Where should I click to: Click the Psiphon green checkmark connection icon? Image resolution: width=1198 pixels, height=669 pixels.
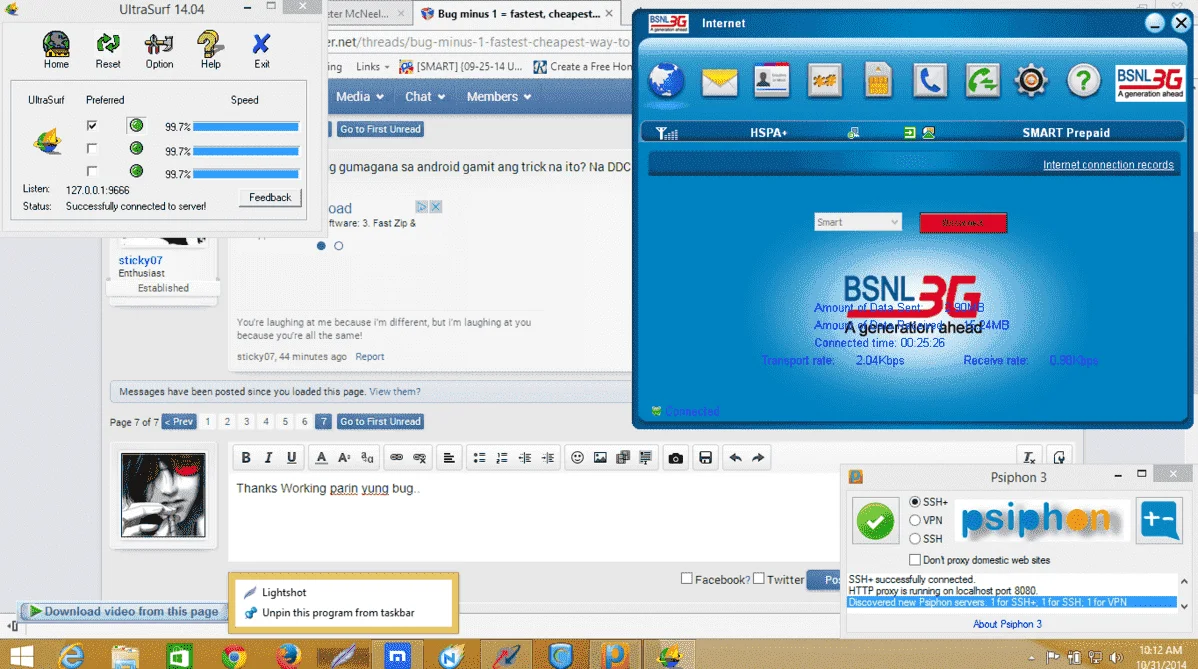875,522
